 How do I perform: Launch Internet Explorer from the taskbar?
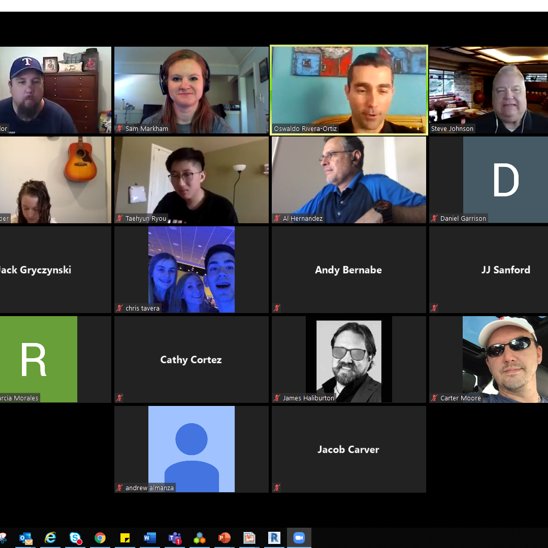point(50,538)
